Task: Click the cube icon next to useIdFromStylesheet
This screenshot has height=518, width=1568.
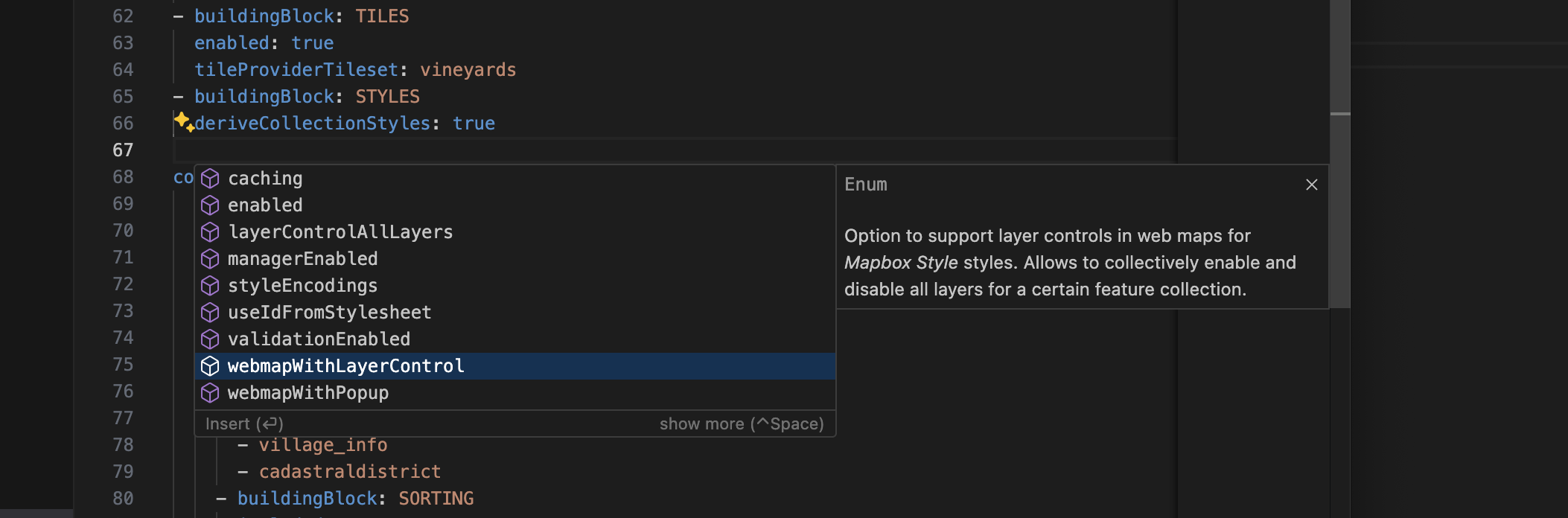Action: [210, 313]
